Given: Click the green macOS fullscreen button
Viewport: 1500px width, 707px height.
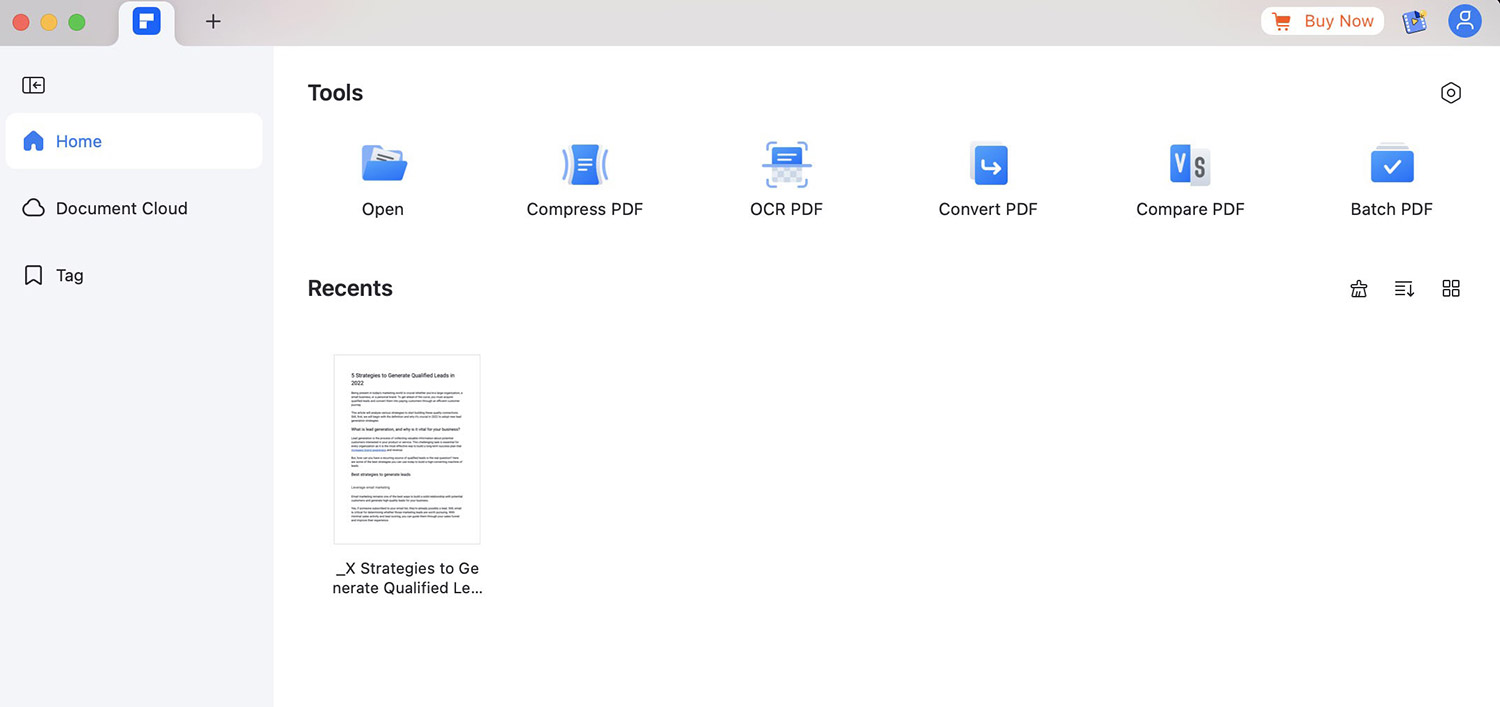Looking at the screenshot, I should tap(77, 22).
